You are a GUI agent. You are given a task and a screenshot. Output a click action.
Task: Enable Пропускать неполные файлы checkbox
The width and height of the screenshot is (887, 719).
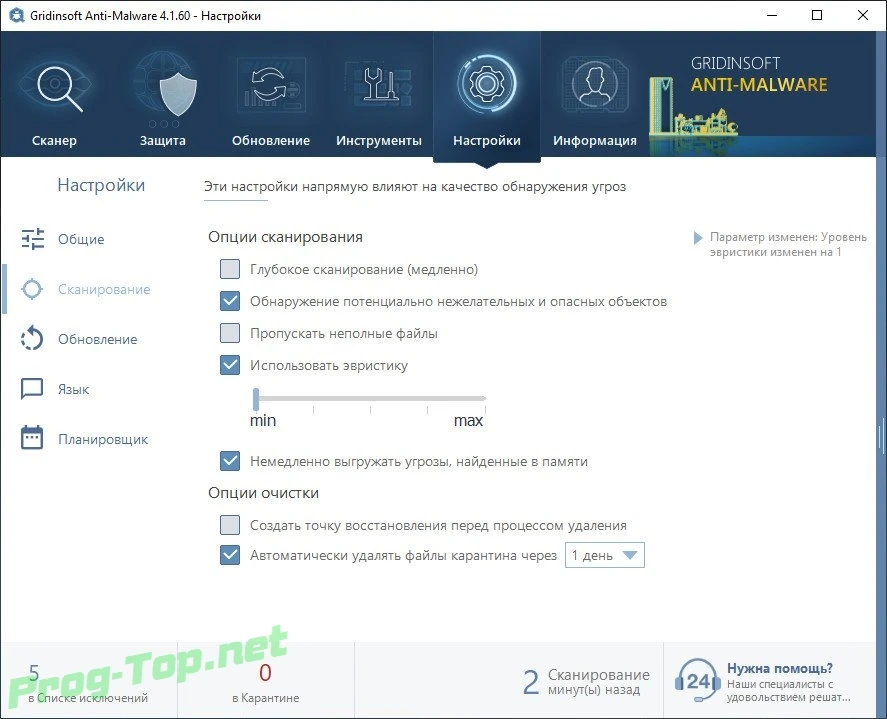point(230,333)
